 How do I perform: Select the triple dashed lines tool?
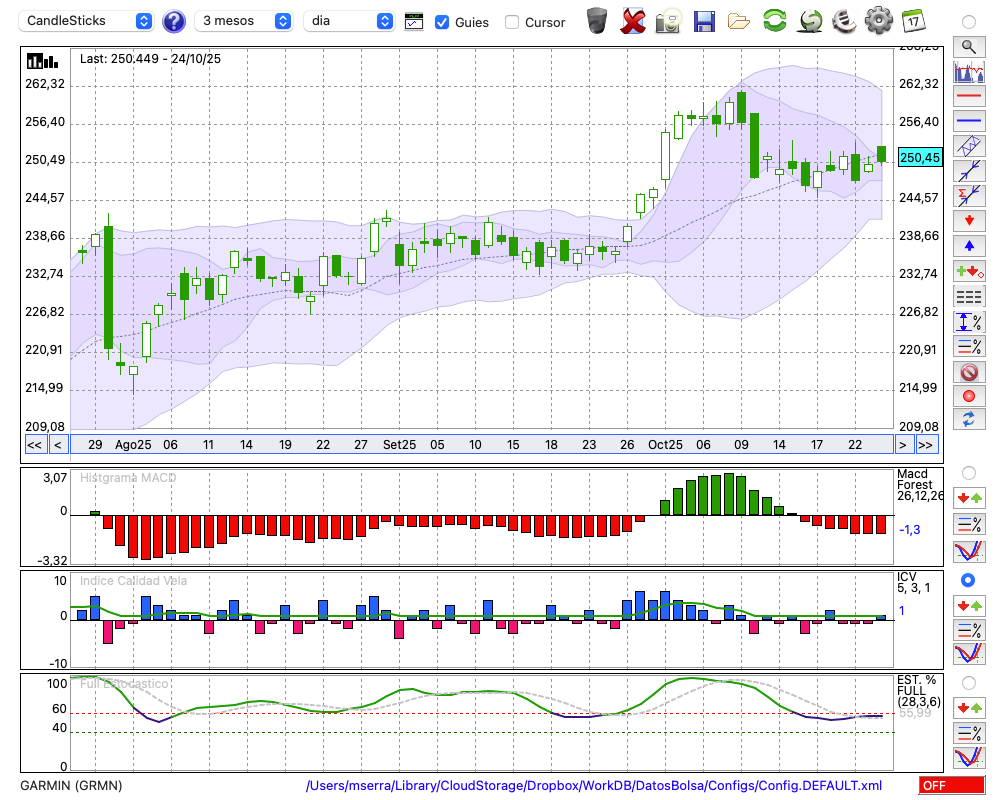tap(969, 296)
